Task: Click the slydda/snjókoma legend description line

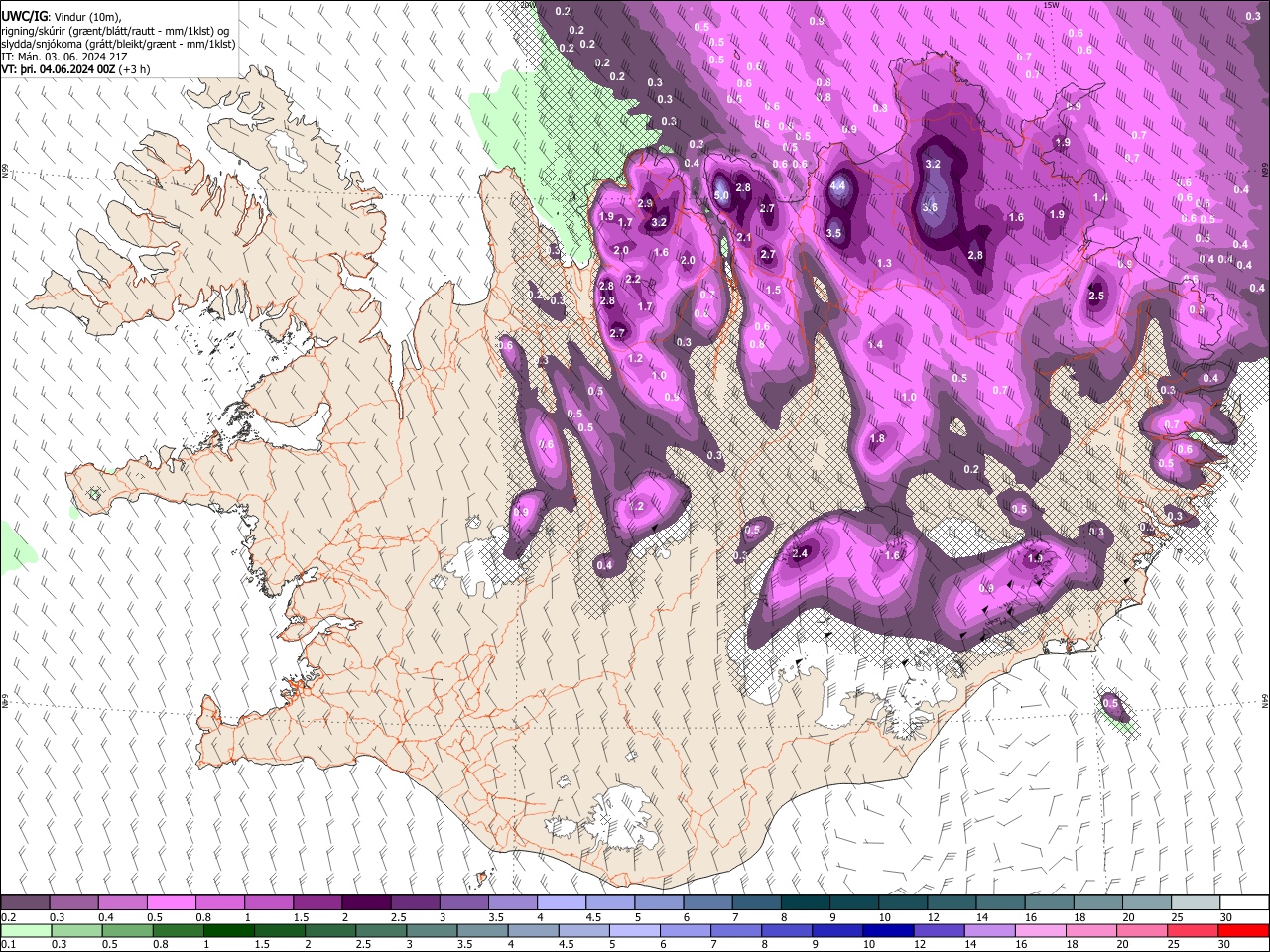Action: click(x=118, y=44)
